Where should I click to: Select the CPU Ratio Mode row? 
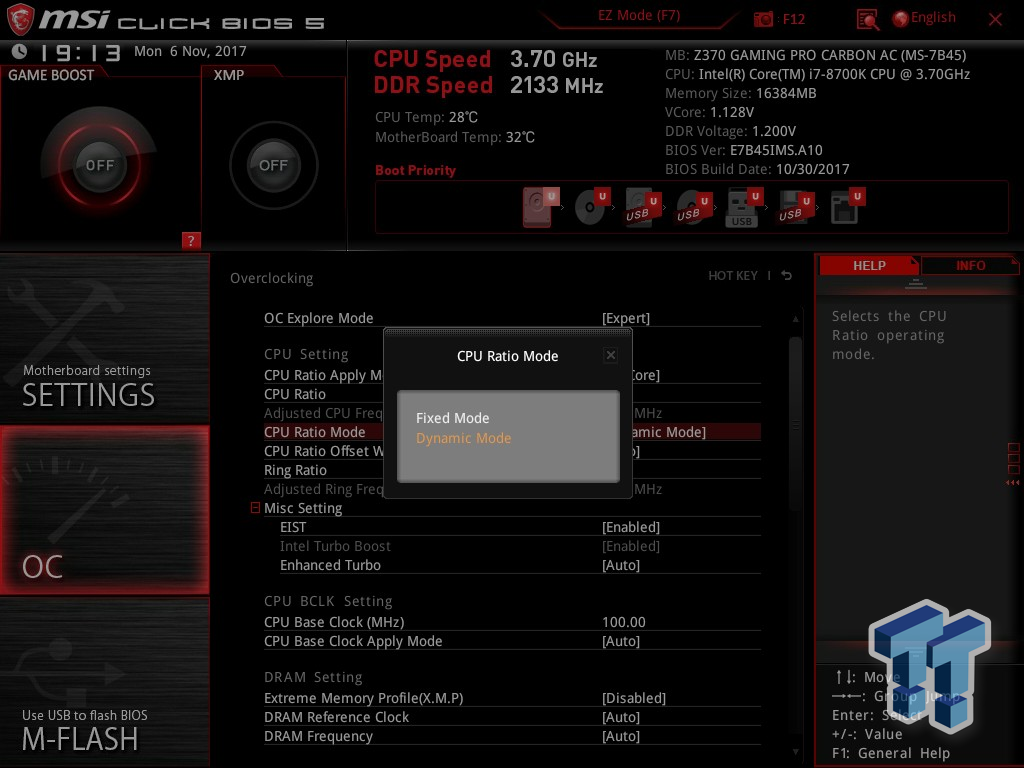[512, 432]
